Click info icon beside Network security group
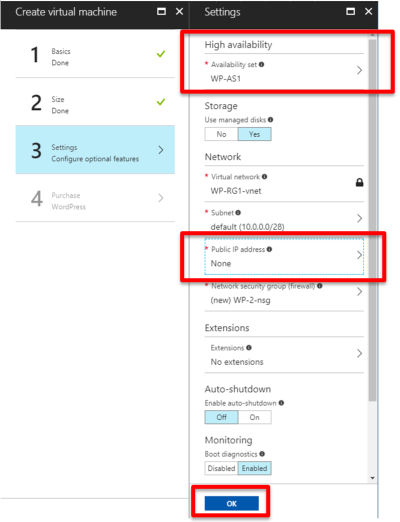 pyautogui.click(x=320, y=286)
